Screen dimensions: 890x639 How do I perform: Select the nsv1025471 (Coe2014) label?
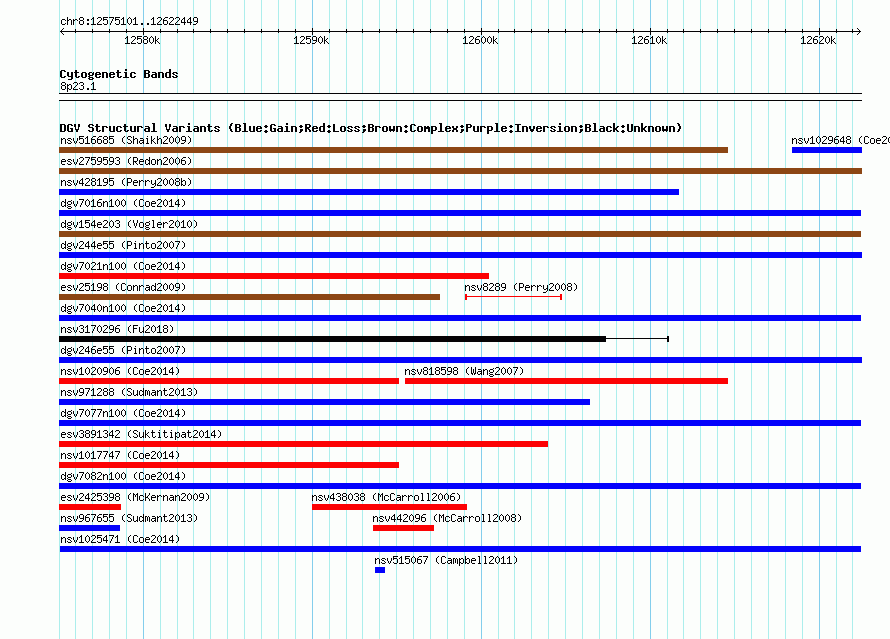[x=120, y=539]
